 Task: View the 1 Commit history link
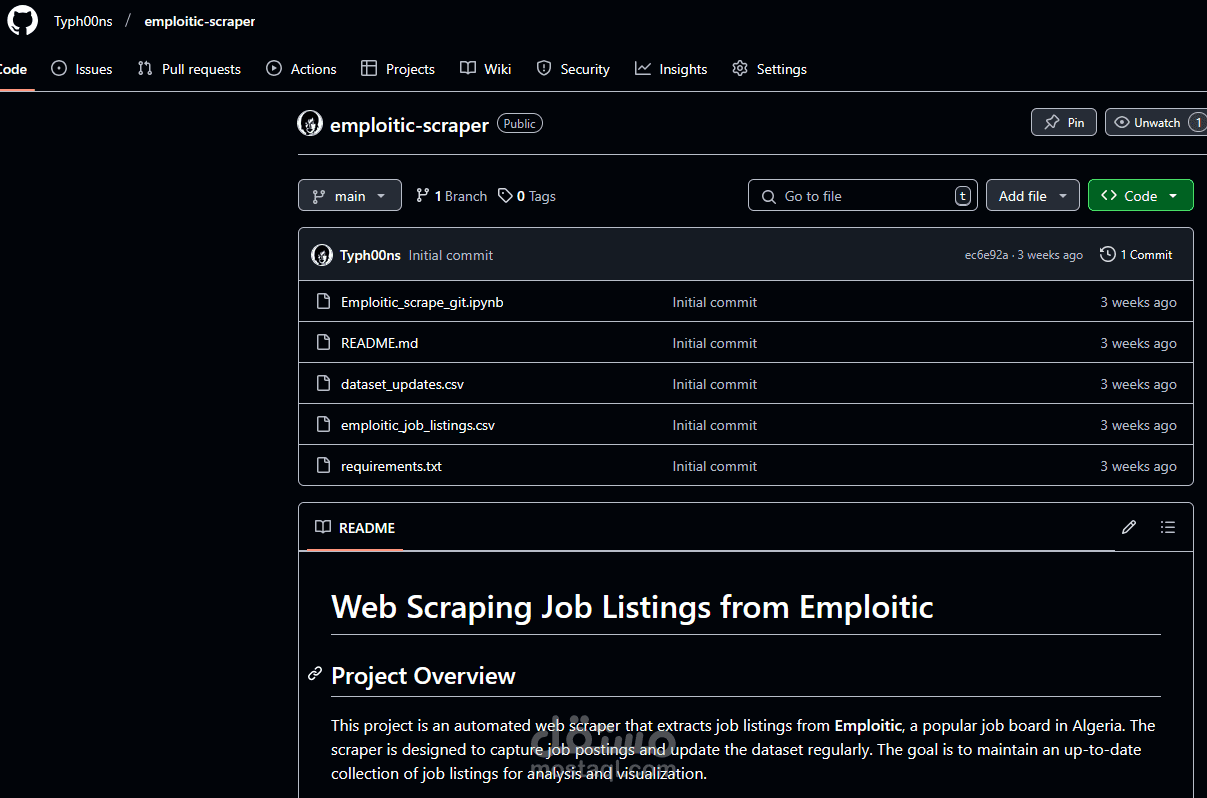[x=1136, y=255]
